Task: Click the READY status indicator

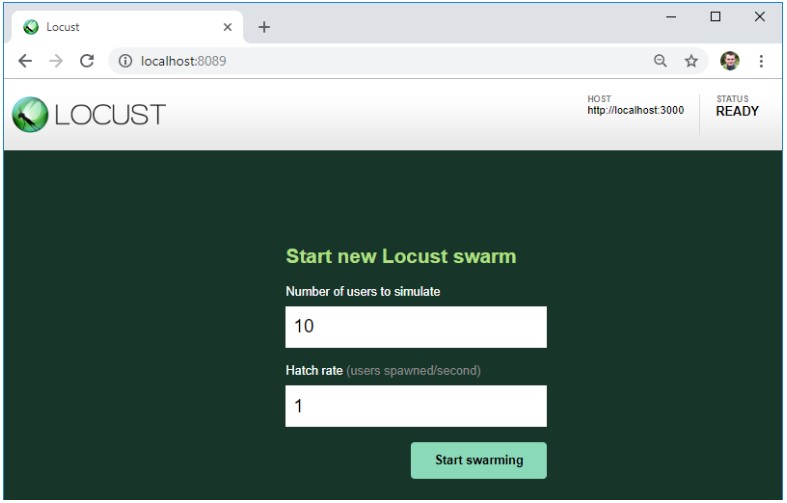Action: [737, 111]
